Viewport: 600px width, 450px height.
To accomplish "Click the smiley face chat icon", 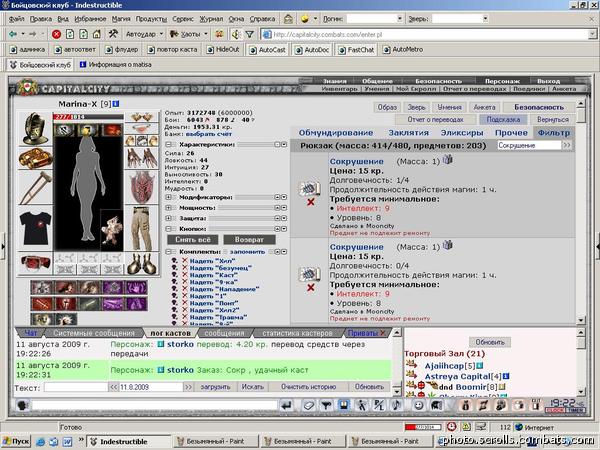I will tap(419, 405).
